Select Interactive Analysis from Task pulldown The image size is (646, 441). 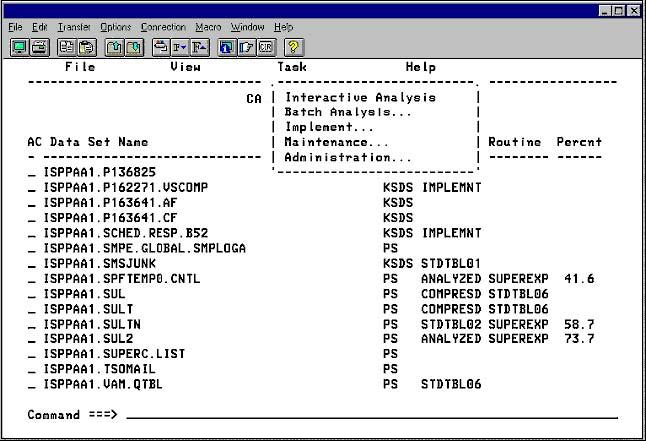point(360,98)
